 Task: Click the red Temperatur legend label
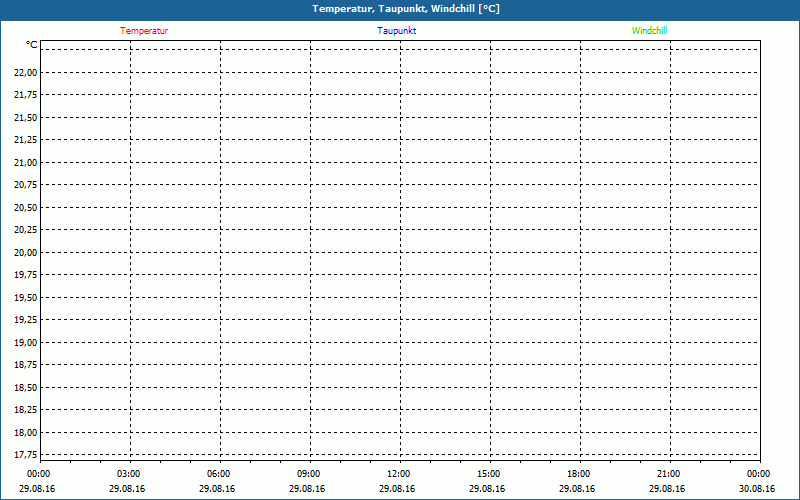click(x=144, y=31)
